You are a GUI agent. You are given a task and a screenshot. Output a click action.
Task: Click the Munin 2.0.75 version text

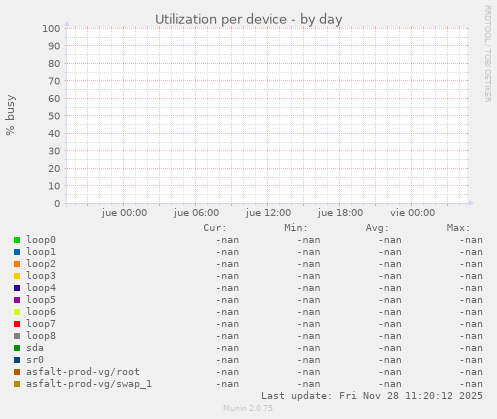pyautogui.click(x=248, y=408)
